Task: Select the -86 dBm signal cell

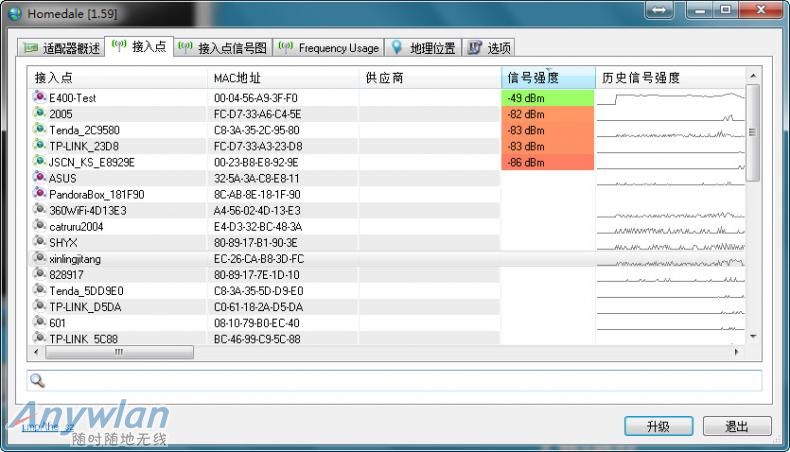Action: tap(548, 162)
